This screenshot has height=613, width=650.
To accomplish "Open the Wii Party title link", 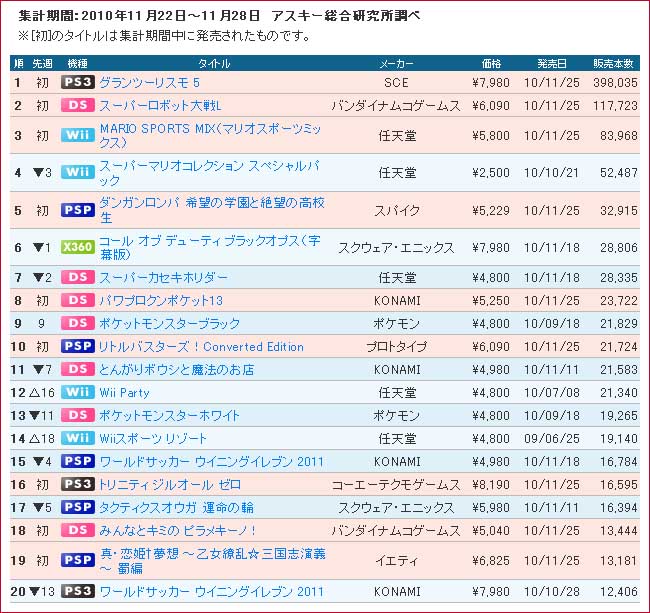I will coord(124,393).
